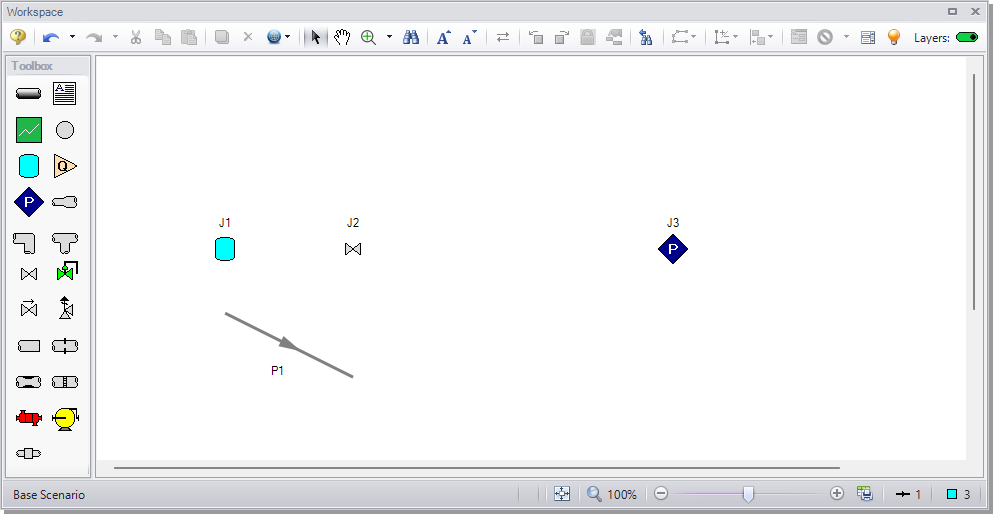Click the magnifier zoom tool
Image resolution: width=993 pixels, height=514 pixels.
pos(369,37)
